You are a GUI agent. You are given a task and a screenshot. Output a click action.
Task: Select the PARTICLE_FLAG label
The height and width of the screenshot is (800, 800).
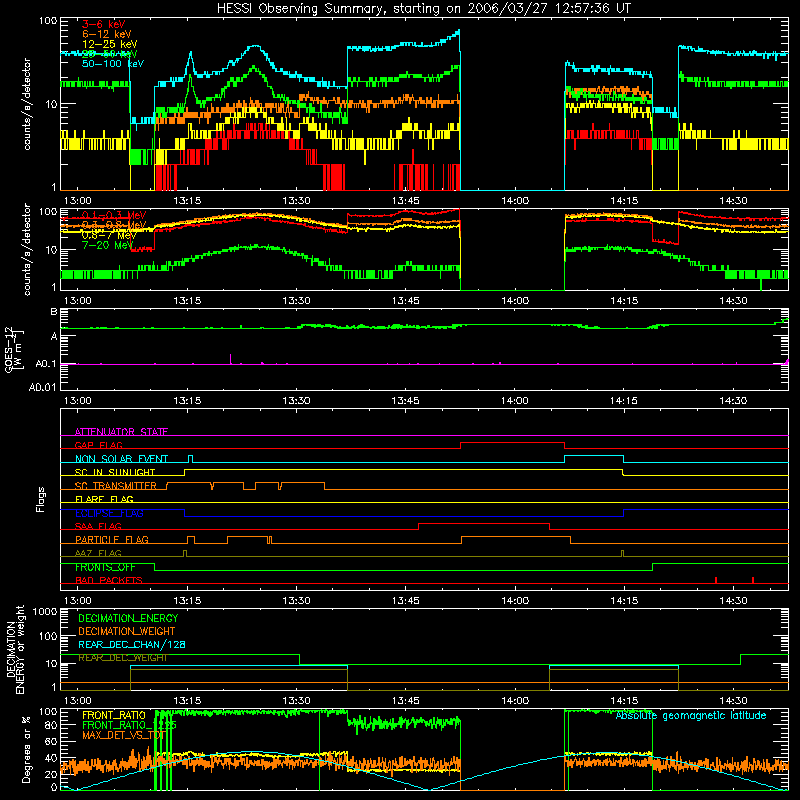(112, 539)
